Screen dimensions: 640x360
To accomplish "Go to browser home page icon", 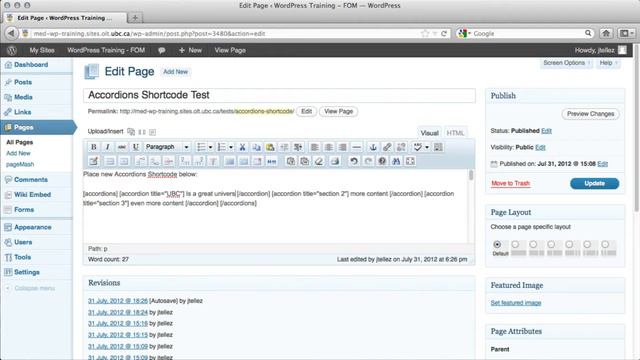I will 606,33.
